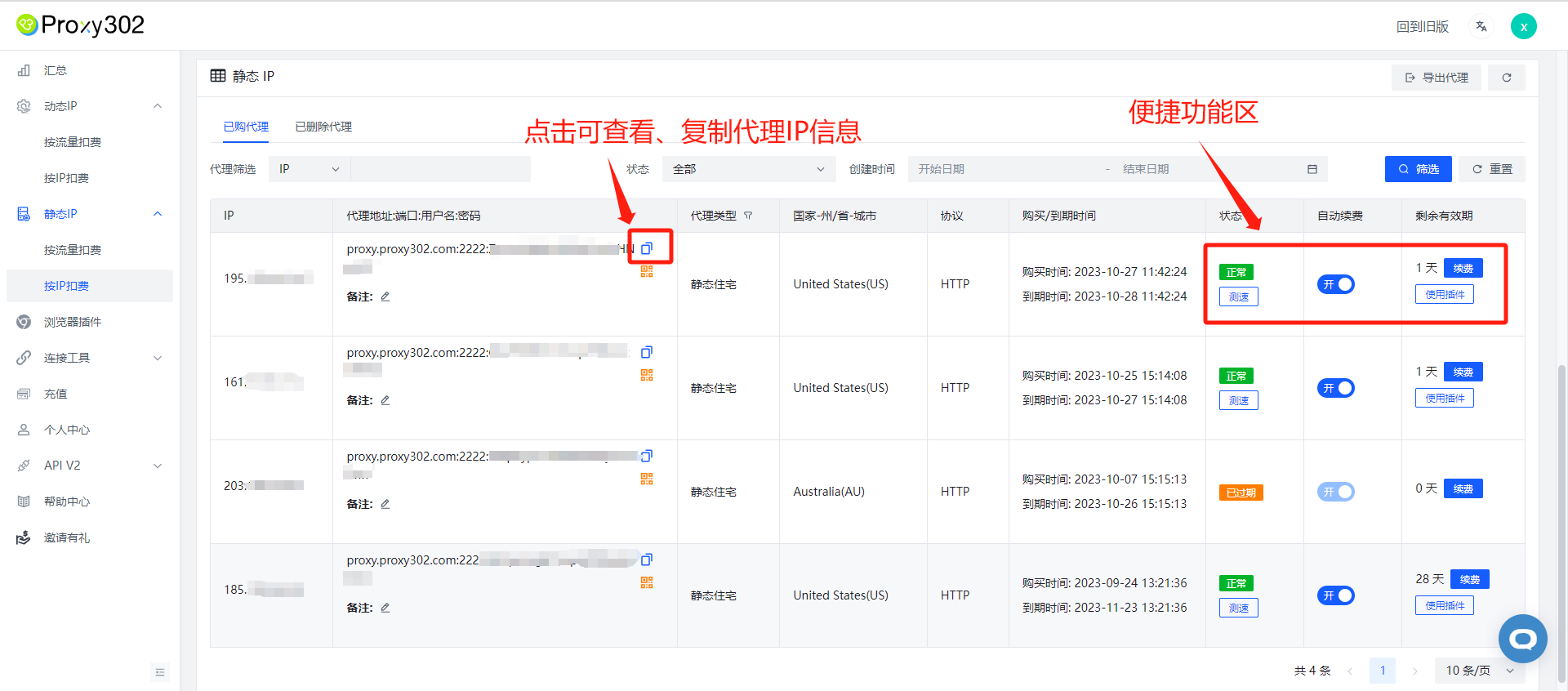Click the 导出代理 export button
1568x691 pixels.
coord(1437,78)
